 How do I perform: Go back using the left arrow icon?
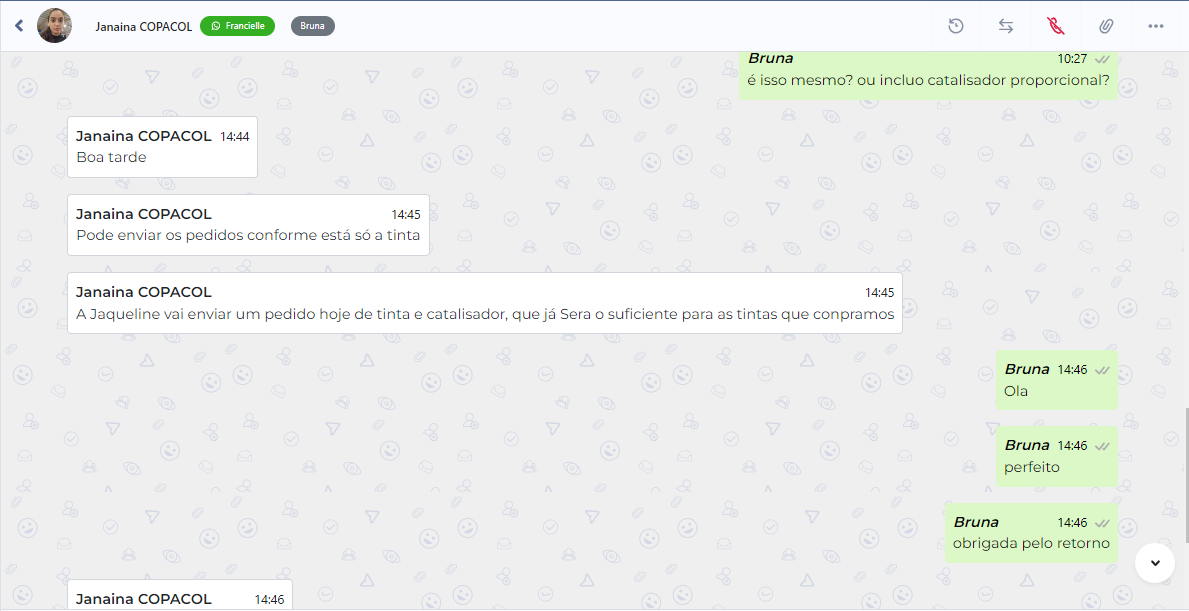click(19, 26)
